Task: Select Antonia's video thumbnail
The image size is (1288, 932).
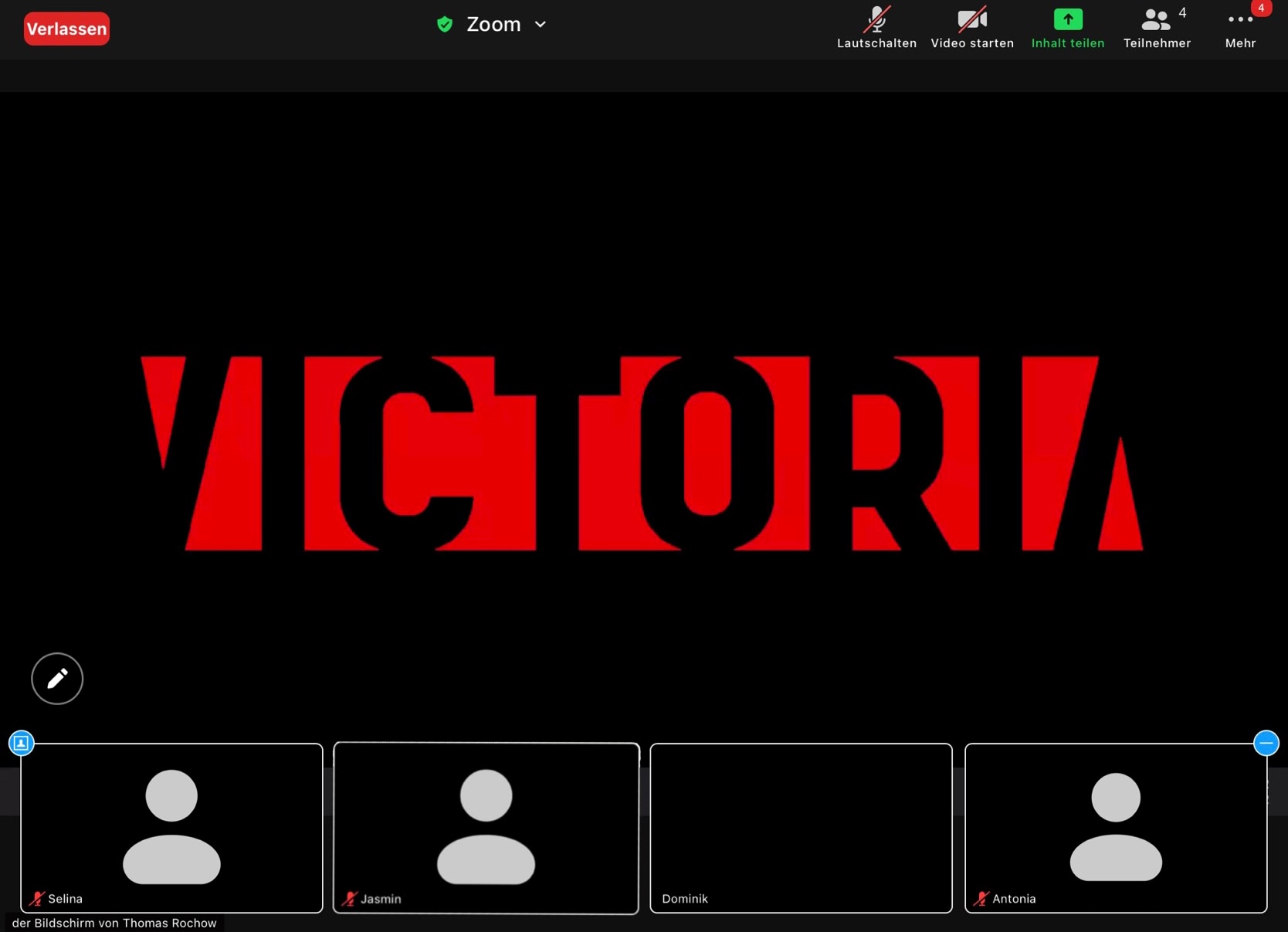Action: coord(1116,828)
